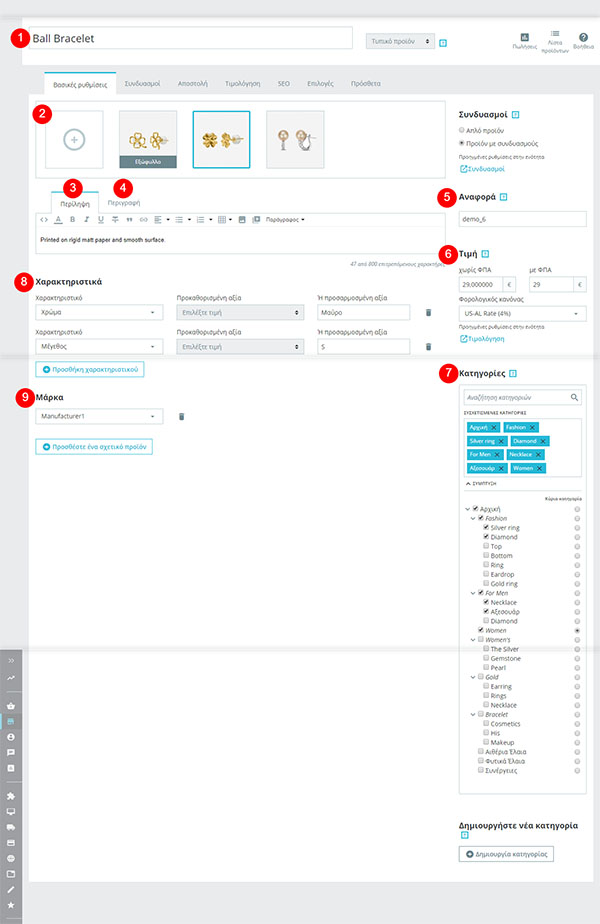Check the Pearl category checkbox

click(x=486, y=667)
